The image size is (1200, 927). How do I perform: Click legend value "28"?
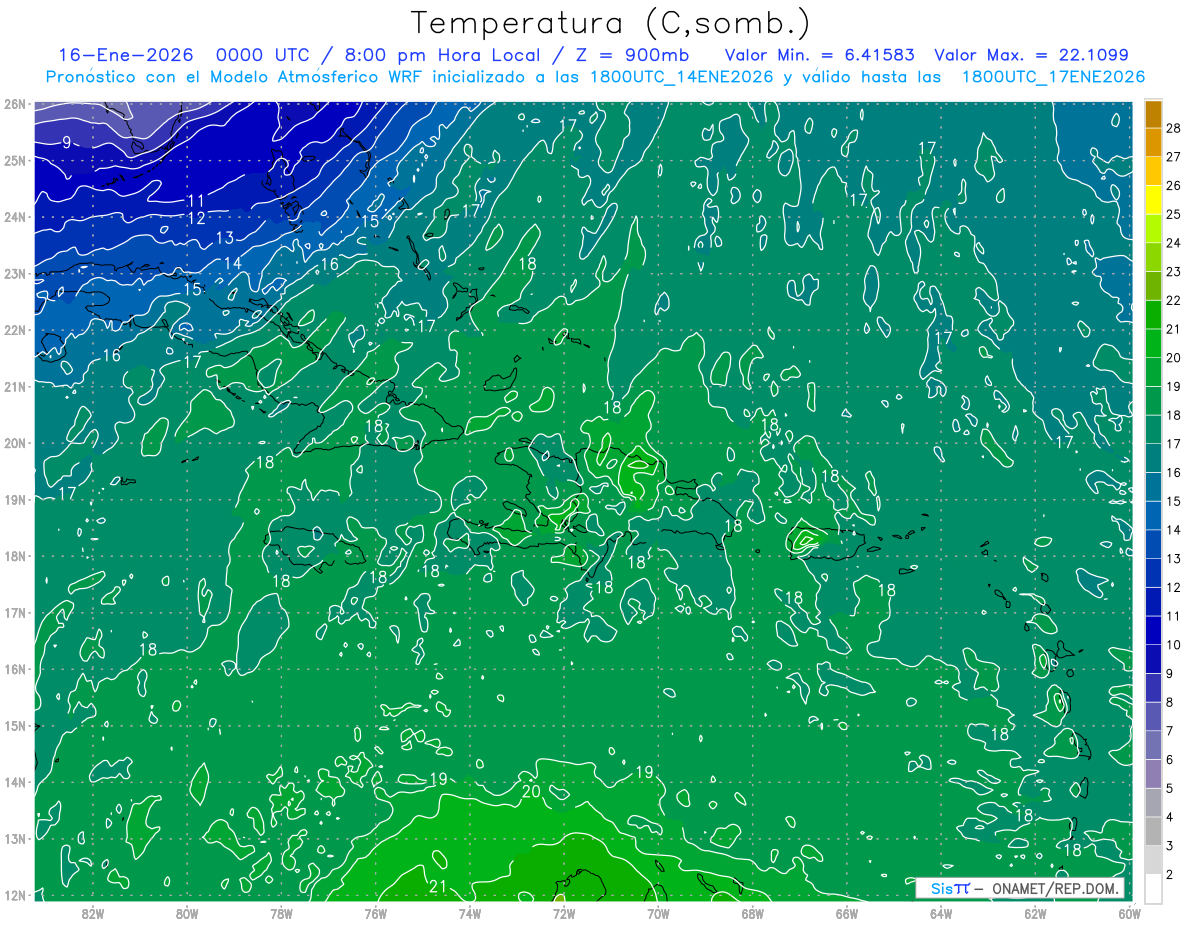click(x=1174, y=128)
